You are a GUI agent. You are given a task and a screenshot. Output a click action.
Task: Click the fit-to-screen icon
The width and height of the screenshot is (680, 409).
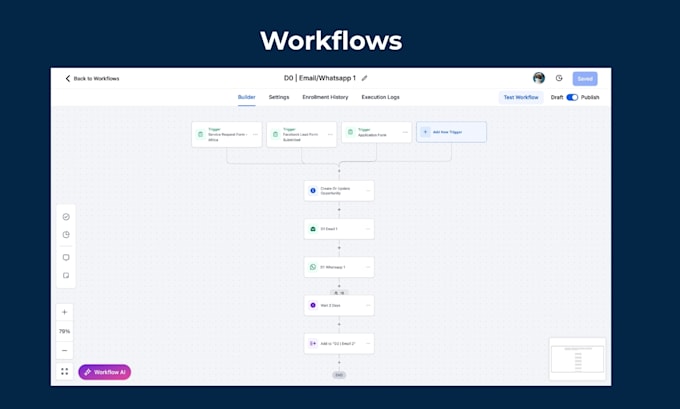point(65,372)
